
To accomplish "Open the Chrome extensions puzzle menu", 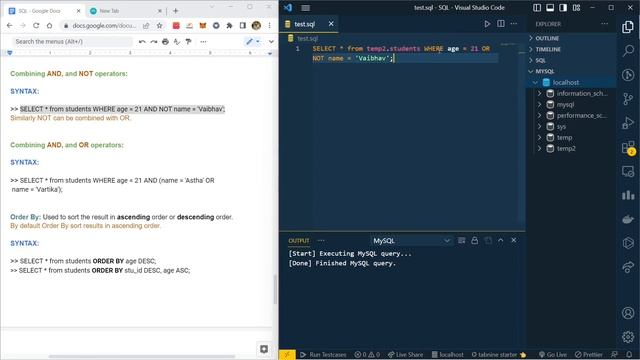I will pyautogui.click(x=229, y=25).
